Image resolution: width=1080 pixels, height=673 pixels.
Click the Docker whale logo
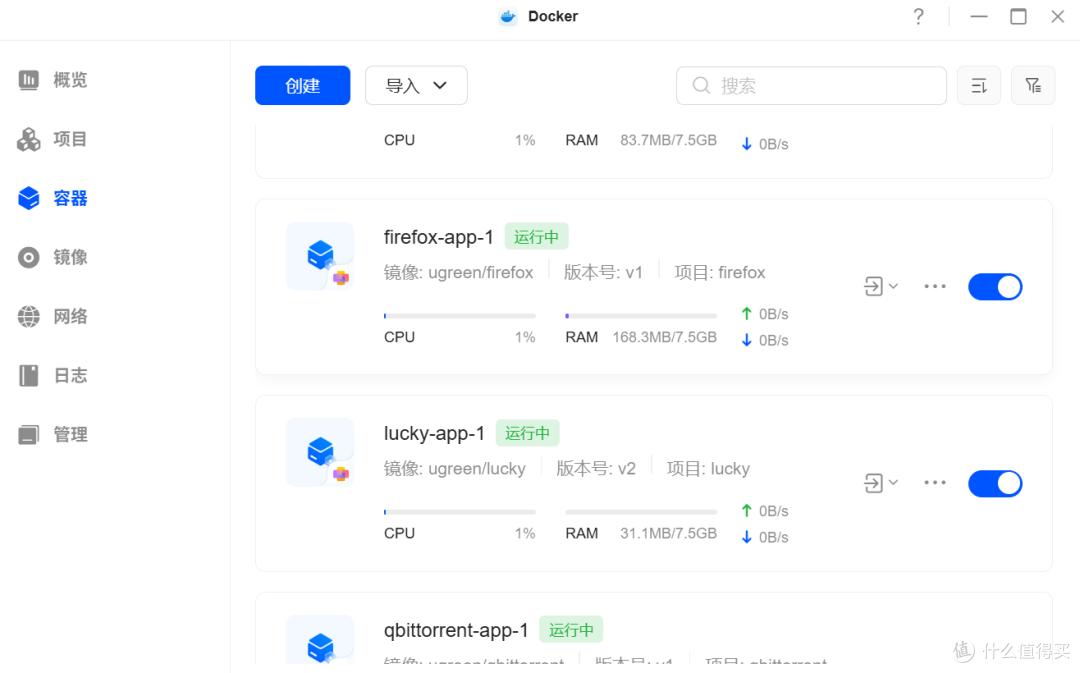[x=508, y=17]
